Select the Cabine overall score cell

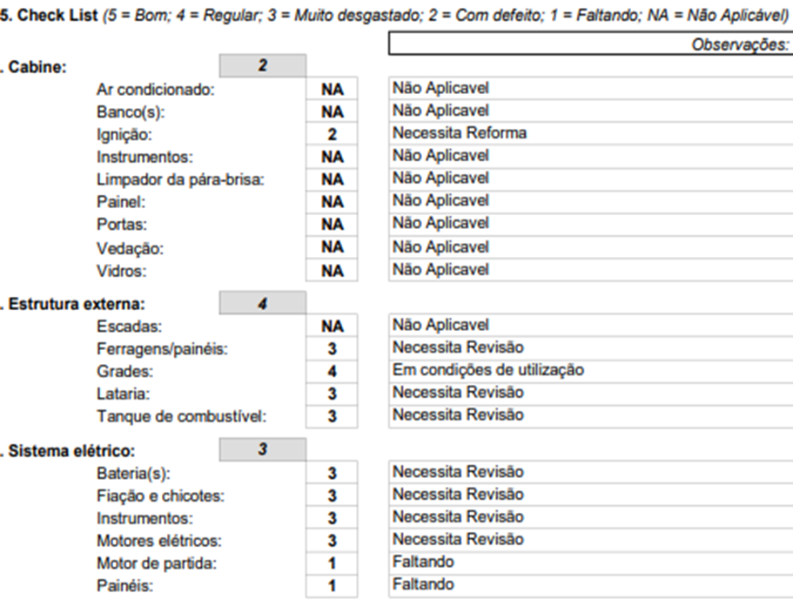click(x=262, y=66)
